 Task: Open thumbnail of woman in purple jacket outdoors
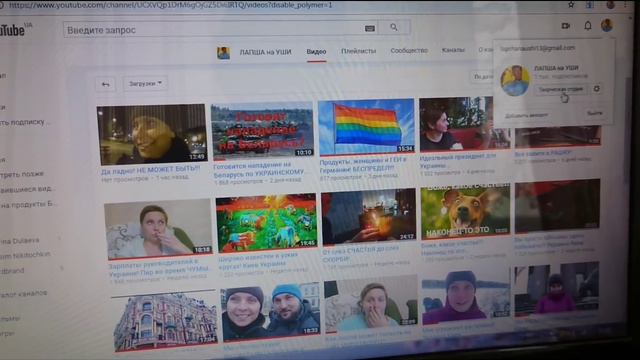(466, 297)
